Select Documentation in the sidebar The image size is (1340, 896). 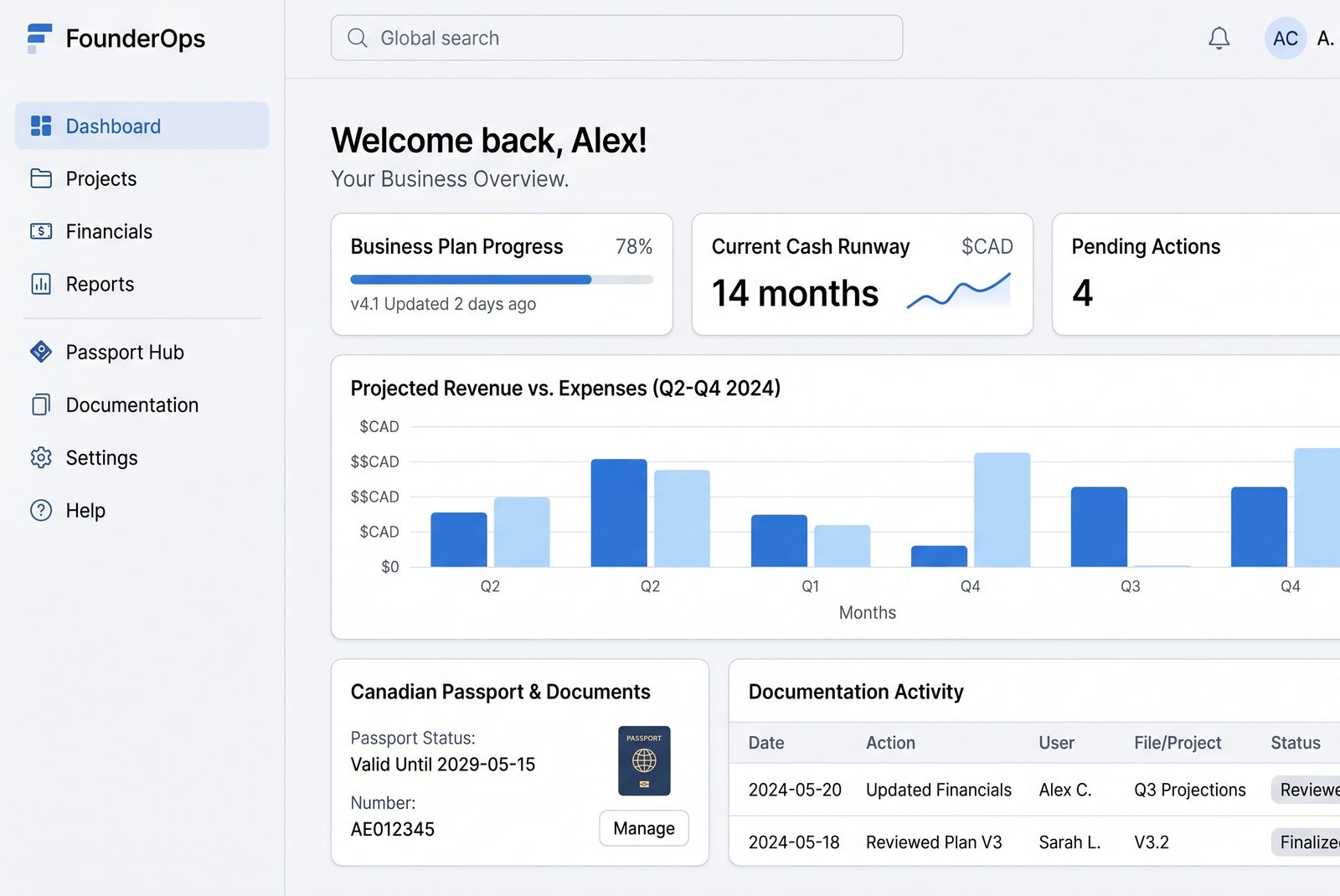[x=132, y=404]
